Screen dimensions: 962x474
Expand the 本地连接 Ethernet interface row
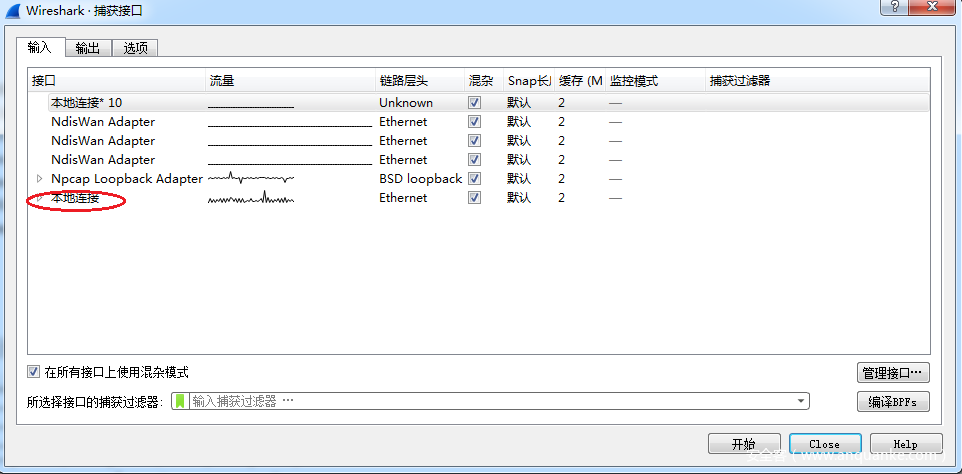39,198
